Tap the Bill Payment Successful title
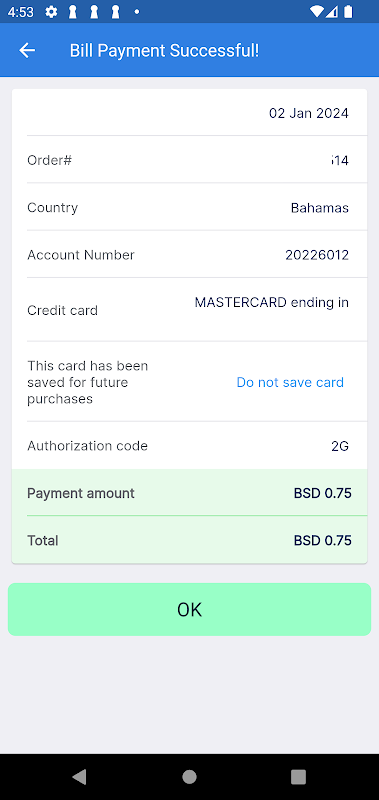 click(x=164, y=51)
